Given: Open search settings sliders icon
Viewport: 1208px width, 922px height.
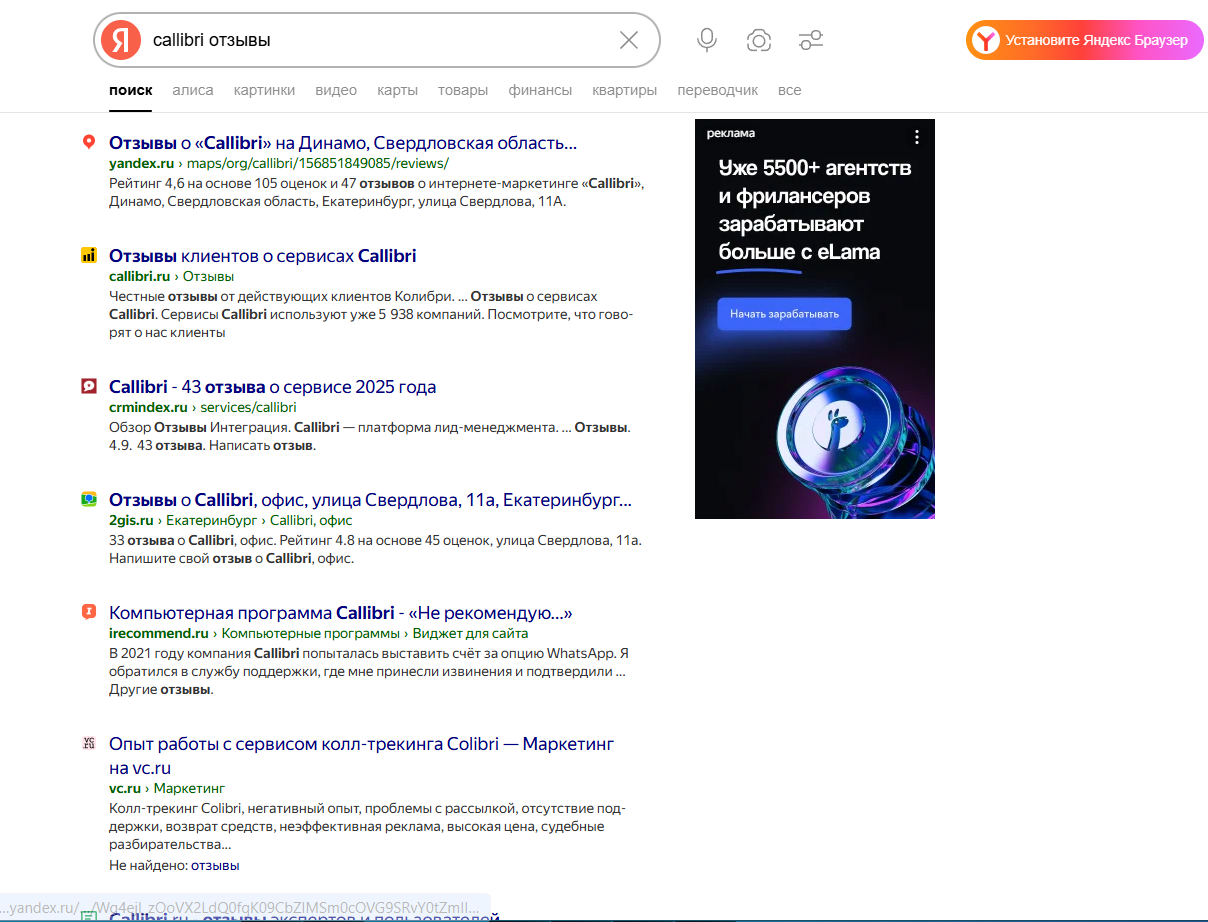Looking at the screenshot, I should (x=811, y=40).
